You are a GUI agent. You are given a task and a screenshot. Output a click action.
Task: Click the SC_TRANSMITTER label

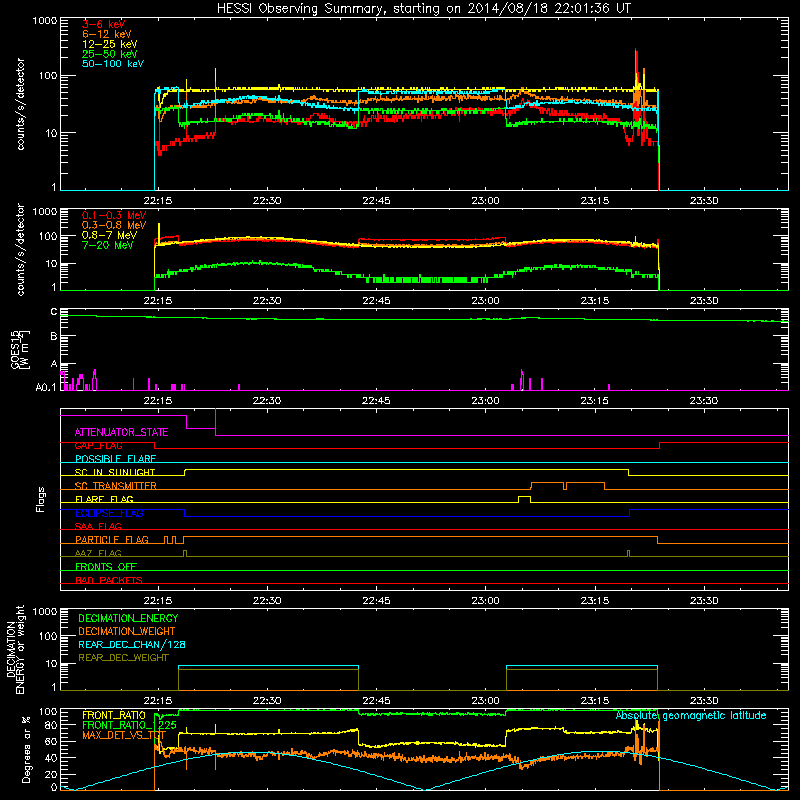point(116,486)
